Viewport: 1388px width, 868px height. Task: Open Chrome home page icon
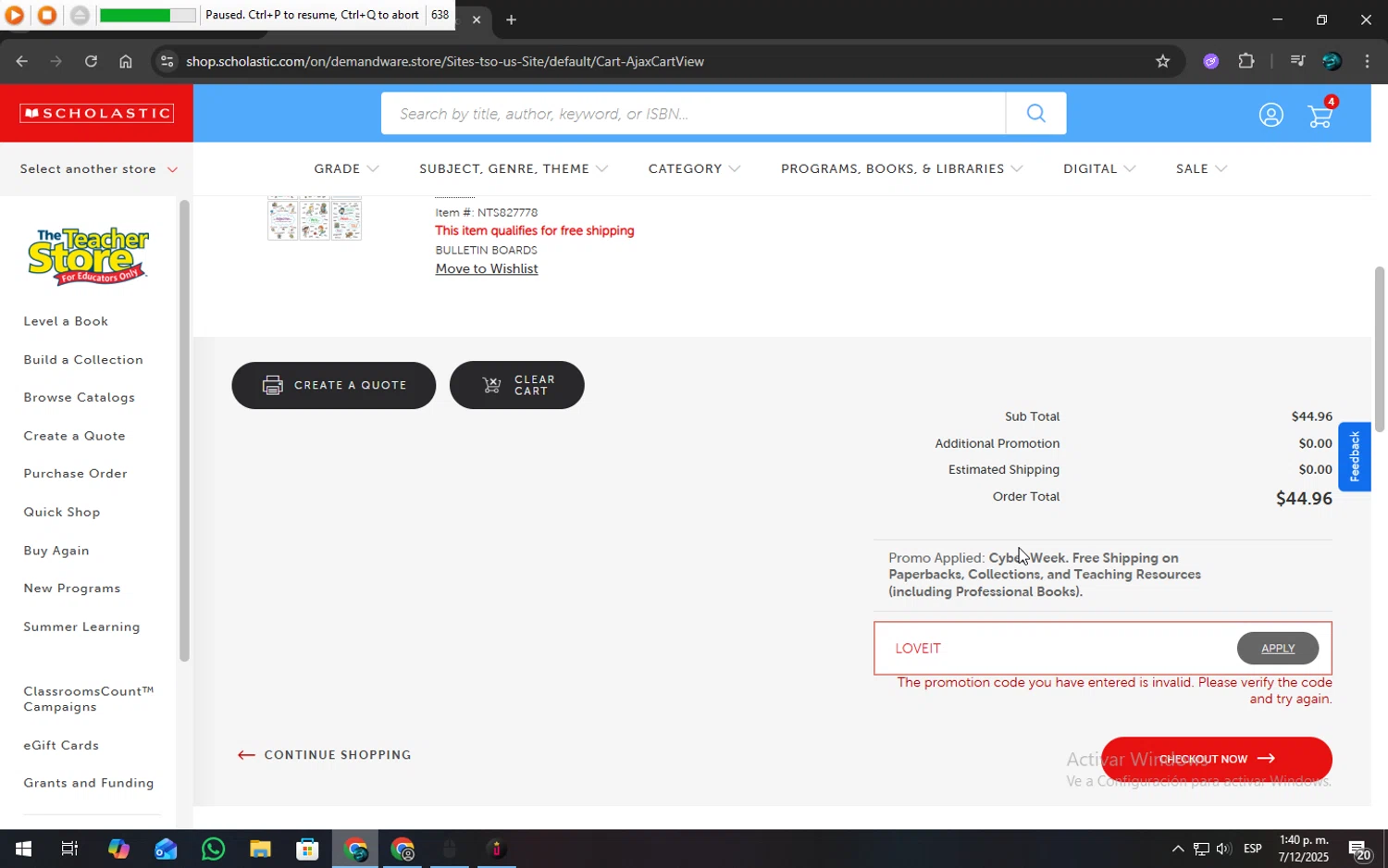pos(126,61)
